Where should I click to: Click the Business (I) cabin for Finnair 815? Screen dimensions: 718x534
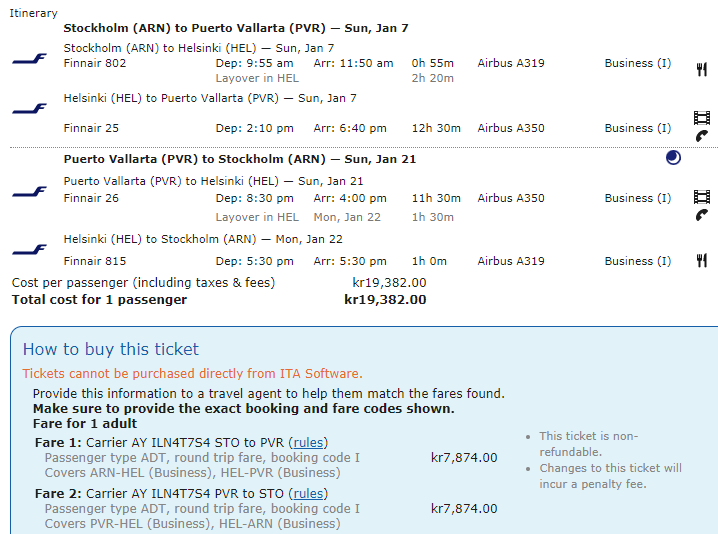click(638, 261)
